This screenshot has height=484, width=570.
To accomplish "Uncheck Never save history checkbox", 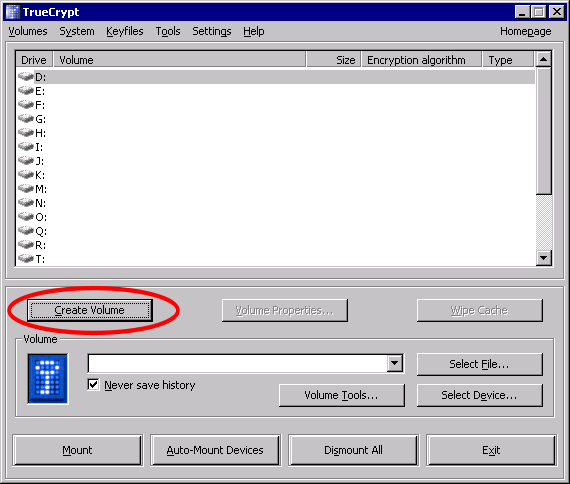I will [93, 384].
